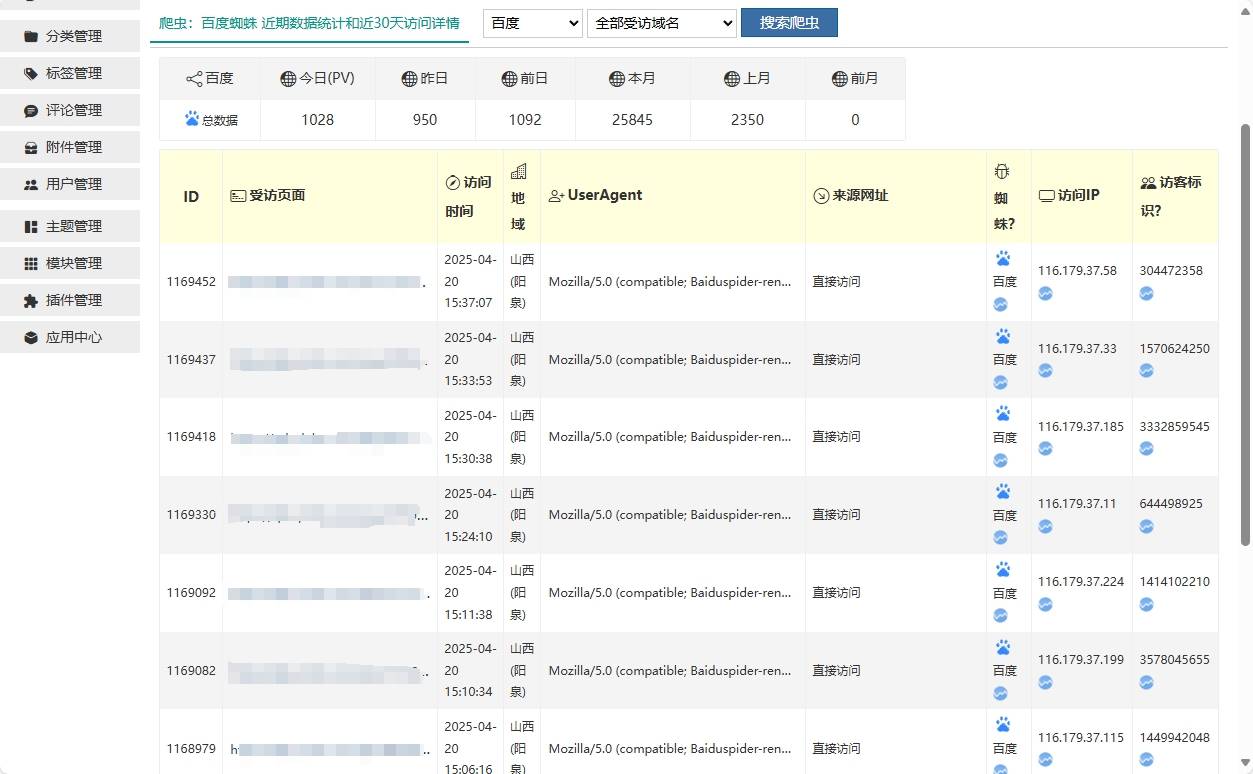1253x774 pixels.
Task: Click the spider paw icon in row 1169452
Action: click(1003, 256)
